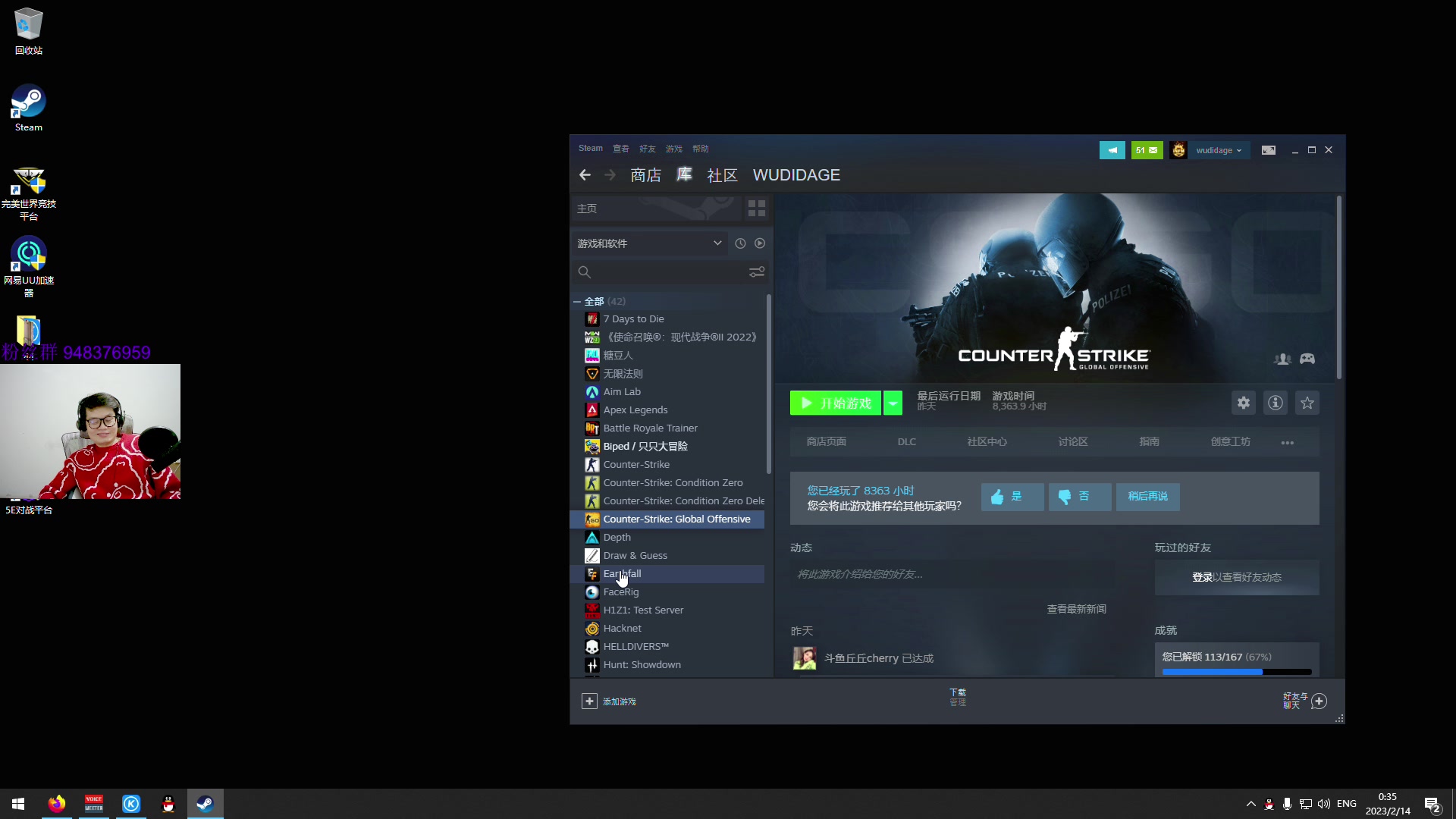This screenshot has width=1456, height=819.
Task: Open the 帮助 menu
Action: click(x=700, y=149)
